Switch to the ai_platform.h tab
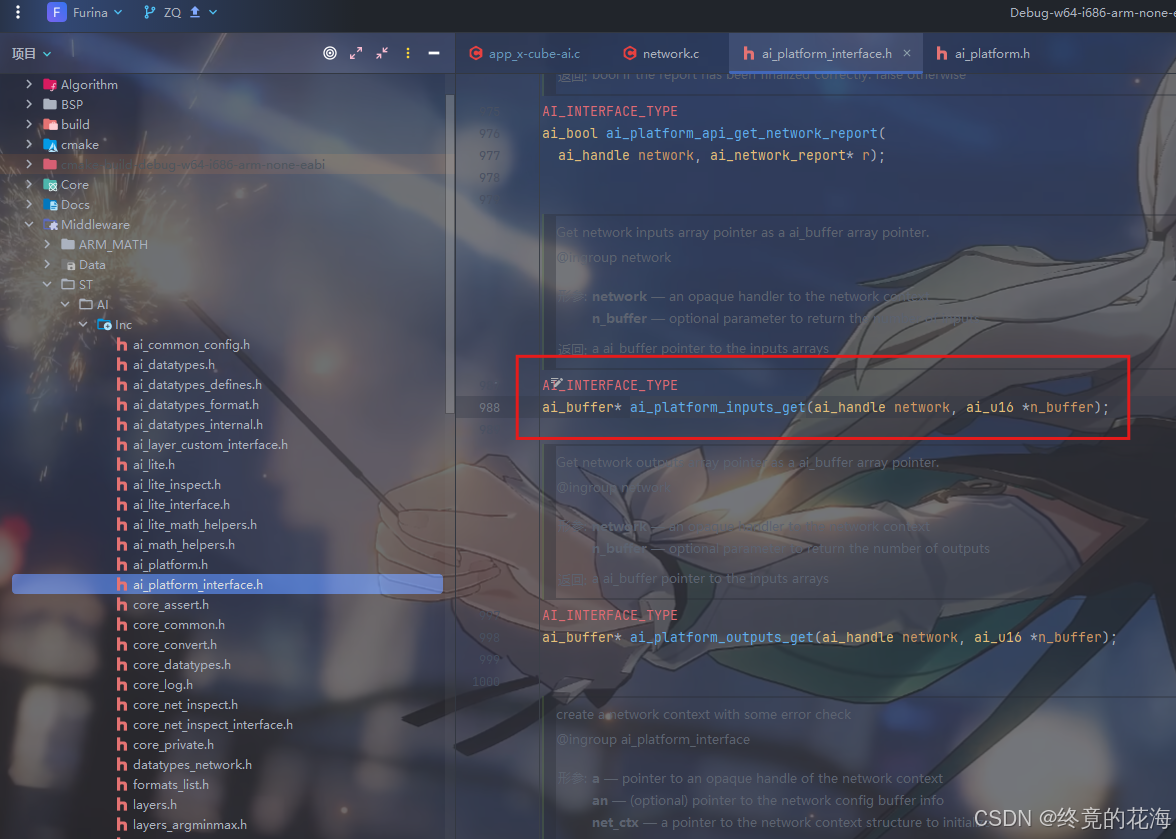This screenshot has width=1176, height=839. coord(983,53)
